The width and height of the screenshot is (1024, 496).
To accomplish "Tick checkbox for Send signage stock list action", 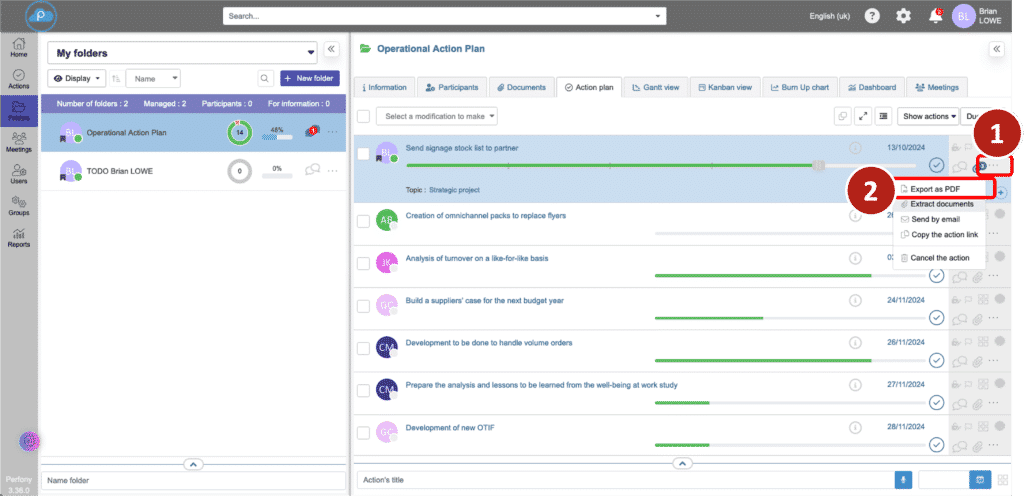I will tap(364, 153).
